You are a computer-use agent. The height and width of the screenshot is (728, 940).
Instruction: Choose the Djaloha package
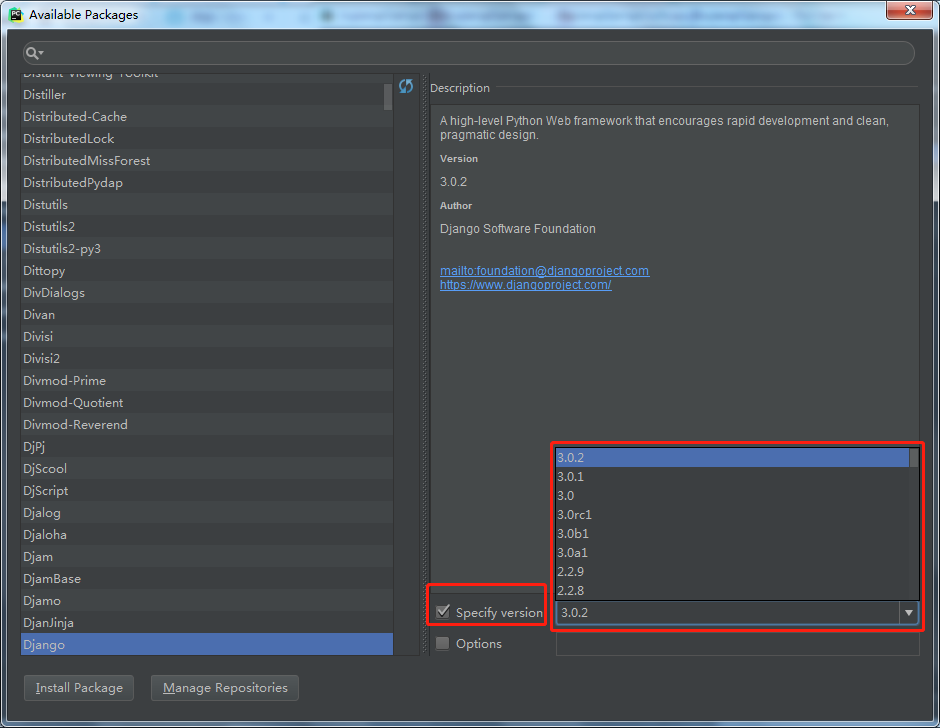coord(207,534)
